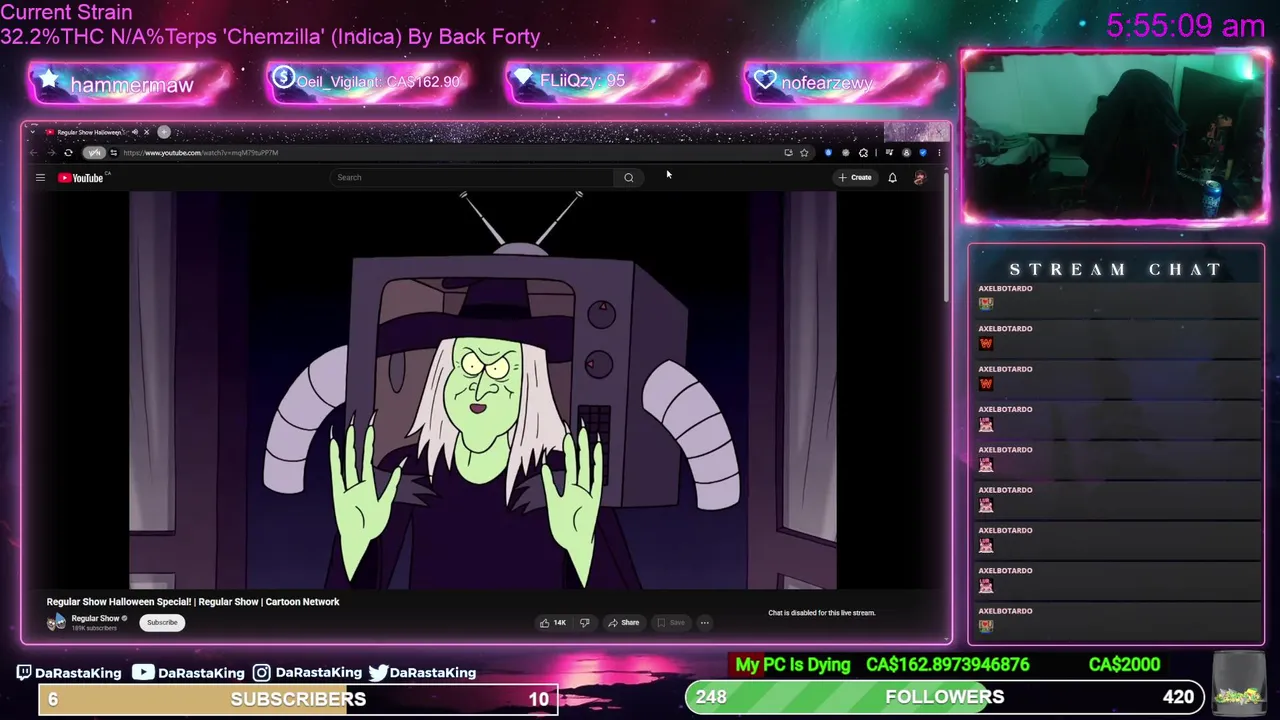Go forward using the browser forward arrow

[51, 153]
